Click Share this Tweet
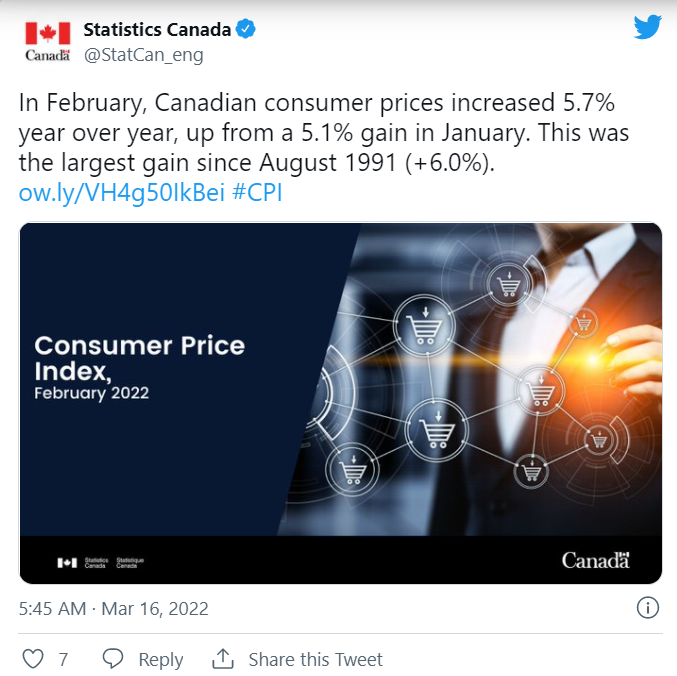This screenshot has height=676, width=677. pyautogui.click(x=315, y=659)
